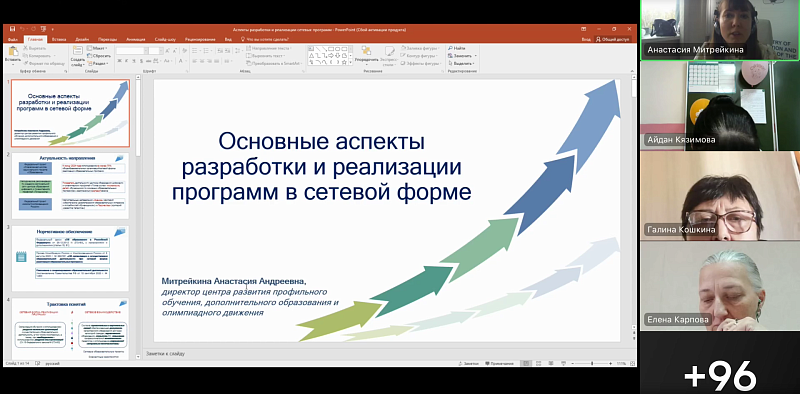Open the +96 more participants tile
Image resolution: width=800 pixels, height=394 pixels.
(720, 363)
